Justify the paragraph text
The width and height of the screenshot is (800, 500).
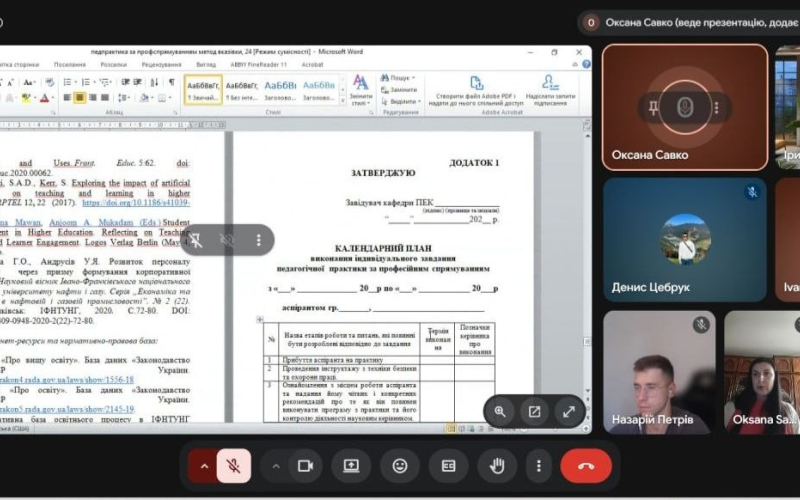point(105,97)
